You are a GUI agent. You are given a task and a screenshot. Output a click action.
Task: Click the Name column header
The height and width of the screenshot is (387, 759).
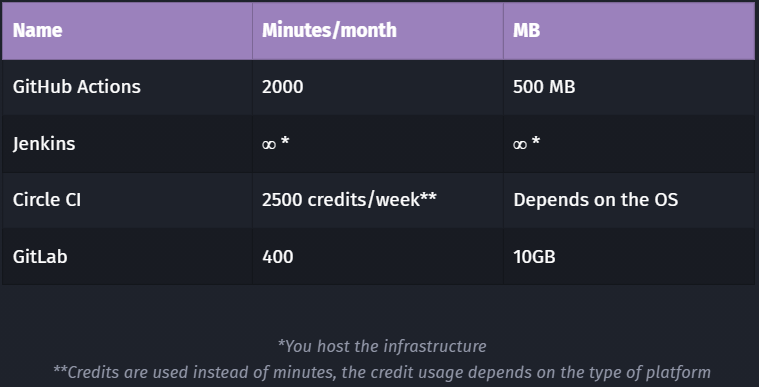pos(127,31)
